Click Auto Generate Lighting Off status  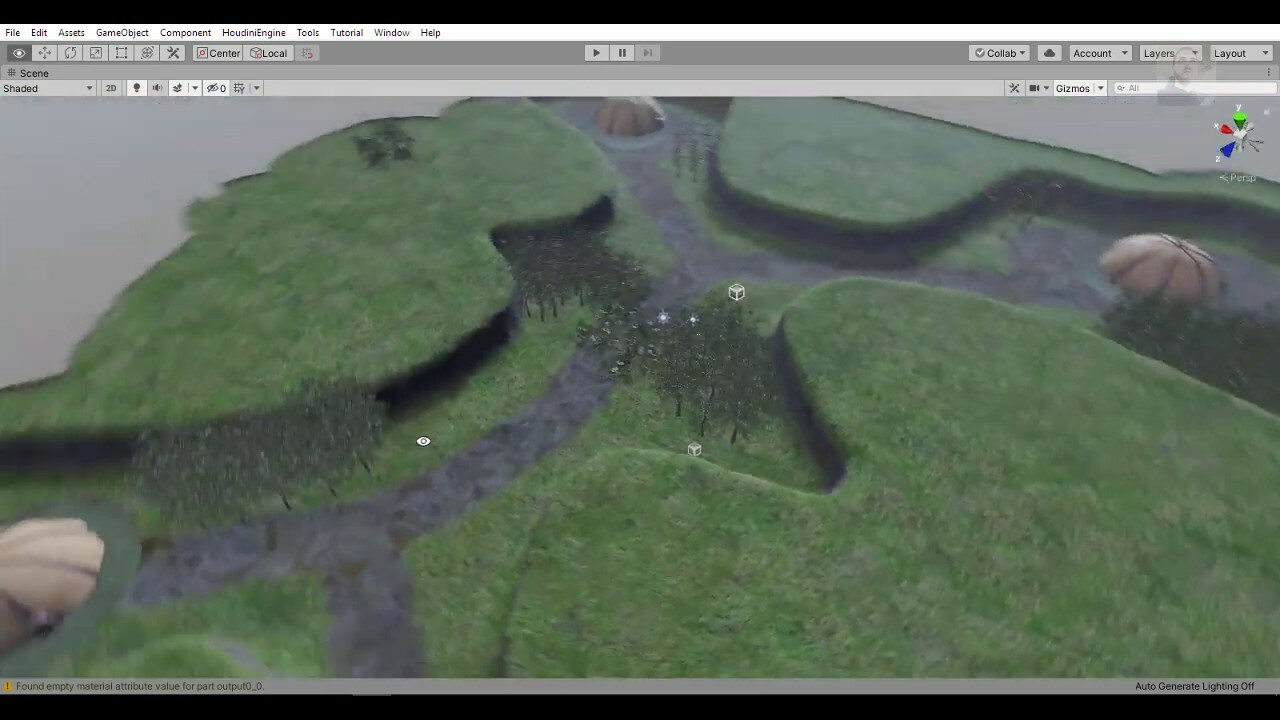coord(1194,686)
